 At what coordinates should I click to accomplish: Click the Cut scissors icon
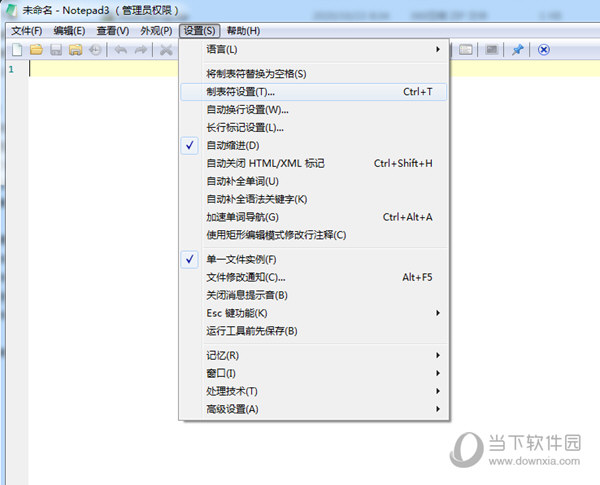click(166, 50)
